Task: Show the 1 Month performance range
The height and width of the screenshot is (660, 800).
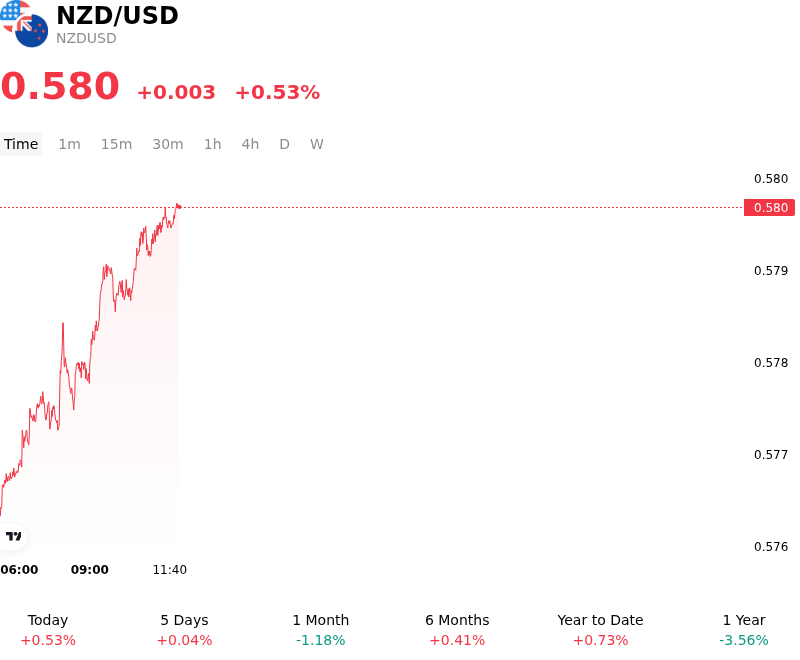Action: (x=320, y=630)
